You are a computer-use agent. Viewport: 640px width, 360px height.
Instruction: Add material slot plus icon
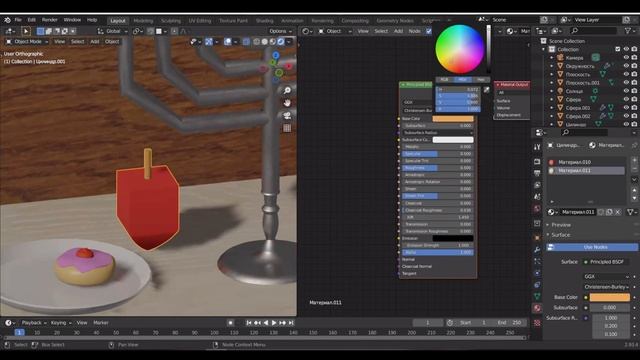pyautogui.click(x=634, y=161)
